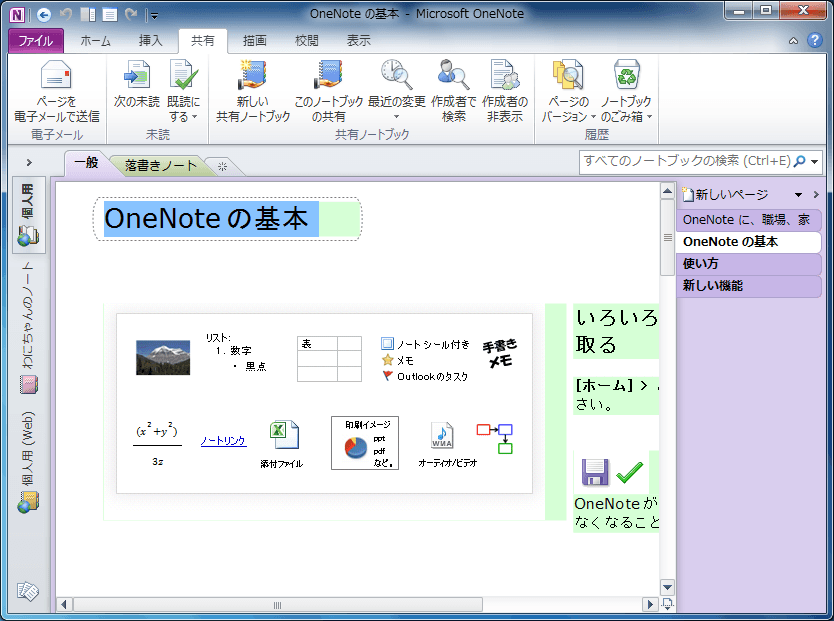Select the 落書きノート section tab
This screenshot has height=621, width=834.
[x=161, y=166]
